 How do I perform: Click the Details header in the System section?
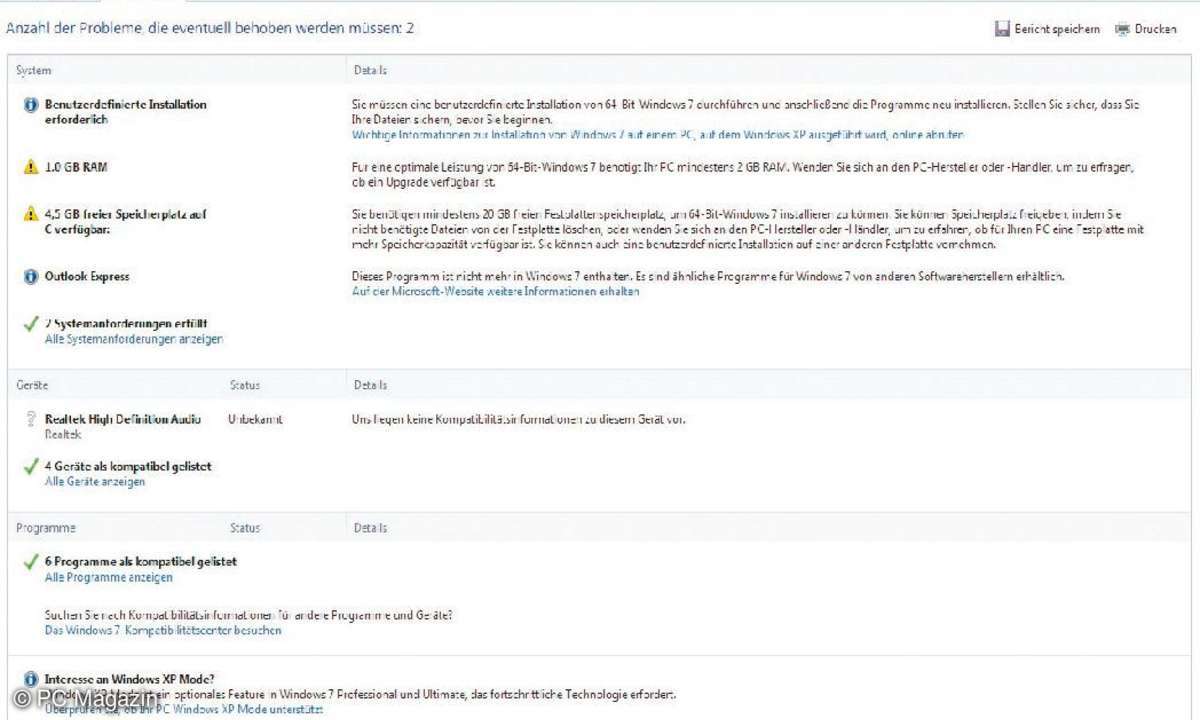click(370, 70)
